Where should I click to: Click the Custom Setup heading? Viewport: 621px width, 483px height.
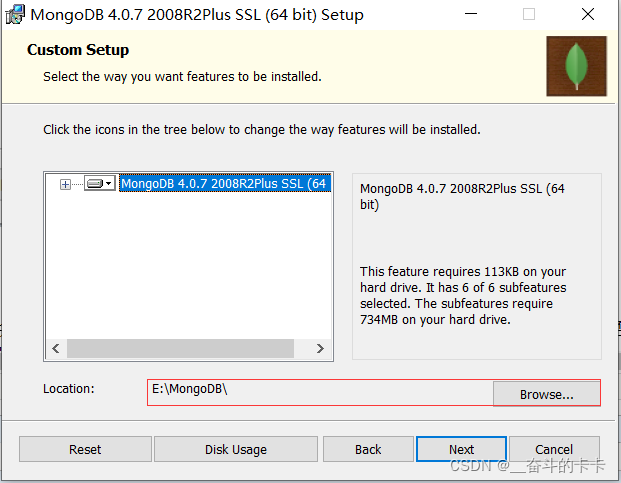[78, 50]
